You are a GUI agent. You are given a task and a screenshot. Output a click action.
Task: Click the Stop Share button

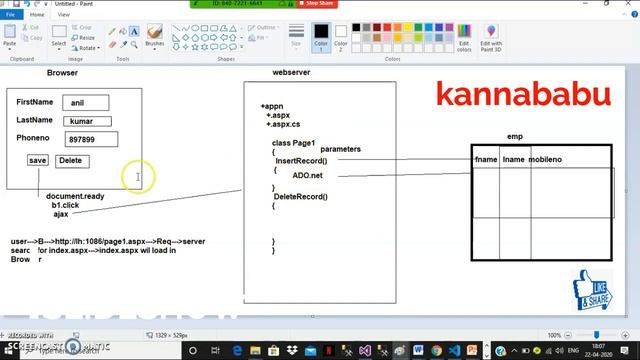click(317, 4)
